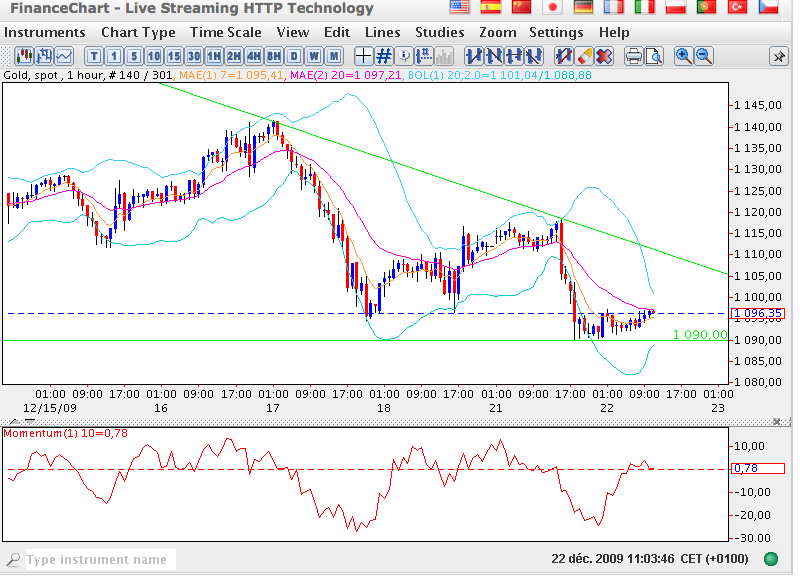Expand the Time Scale menu
Viewport: 800px width, 582px height.
pos(225,32)
